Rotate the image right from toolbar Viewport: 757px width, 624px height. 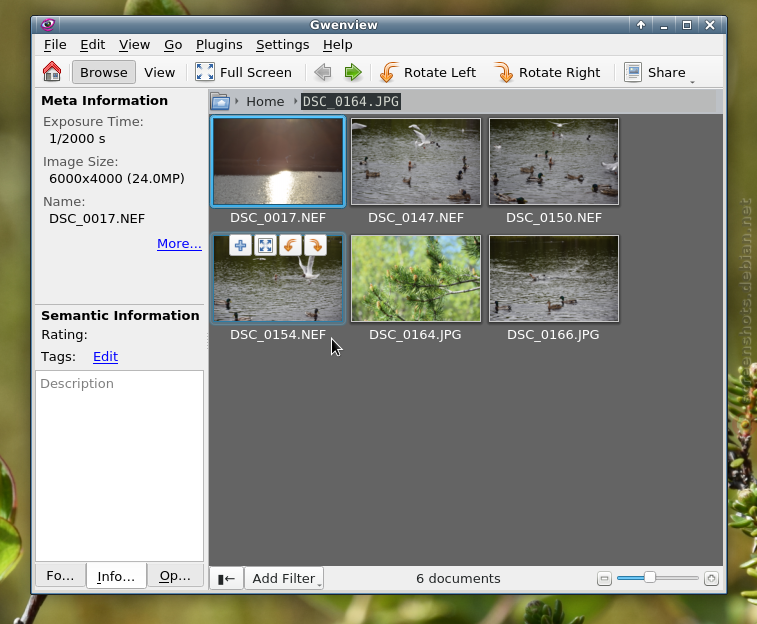click(547, 72)
